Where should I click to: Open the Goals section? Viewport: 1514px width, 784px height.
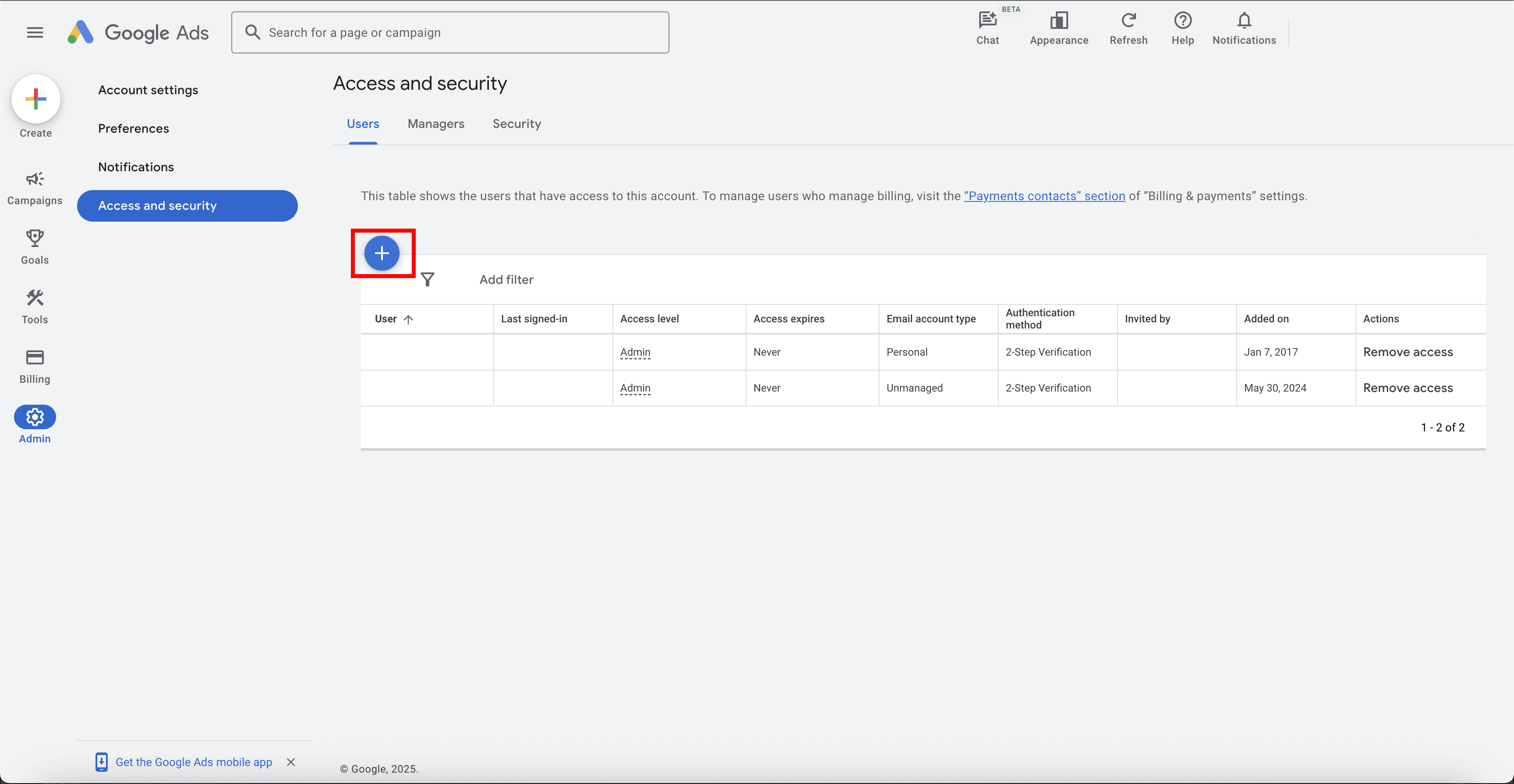coord(35,246)
